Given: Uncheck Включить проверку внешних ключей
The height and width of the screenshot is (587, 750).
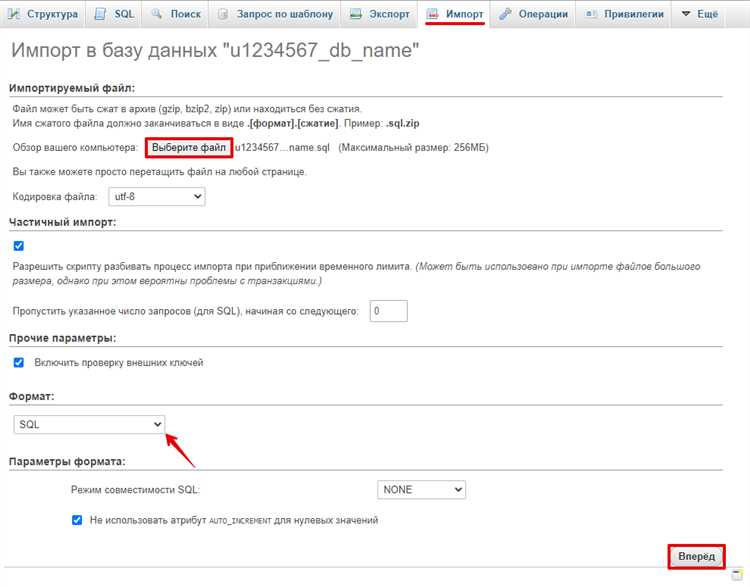Looking at the screenshot, I should pos(19,362).
